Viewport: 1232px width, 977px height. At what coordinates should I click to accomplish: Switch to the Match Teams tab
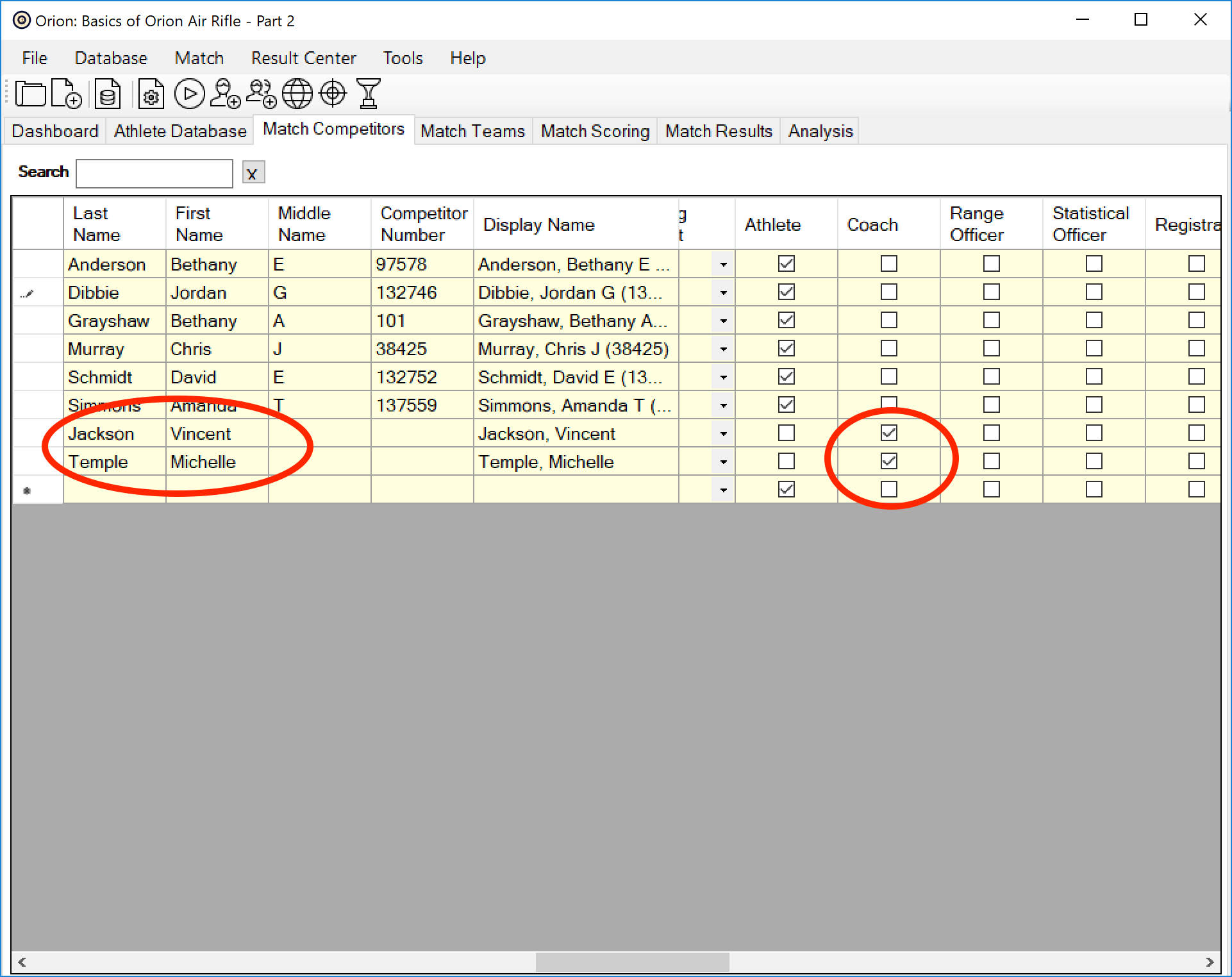[472, 131]
